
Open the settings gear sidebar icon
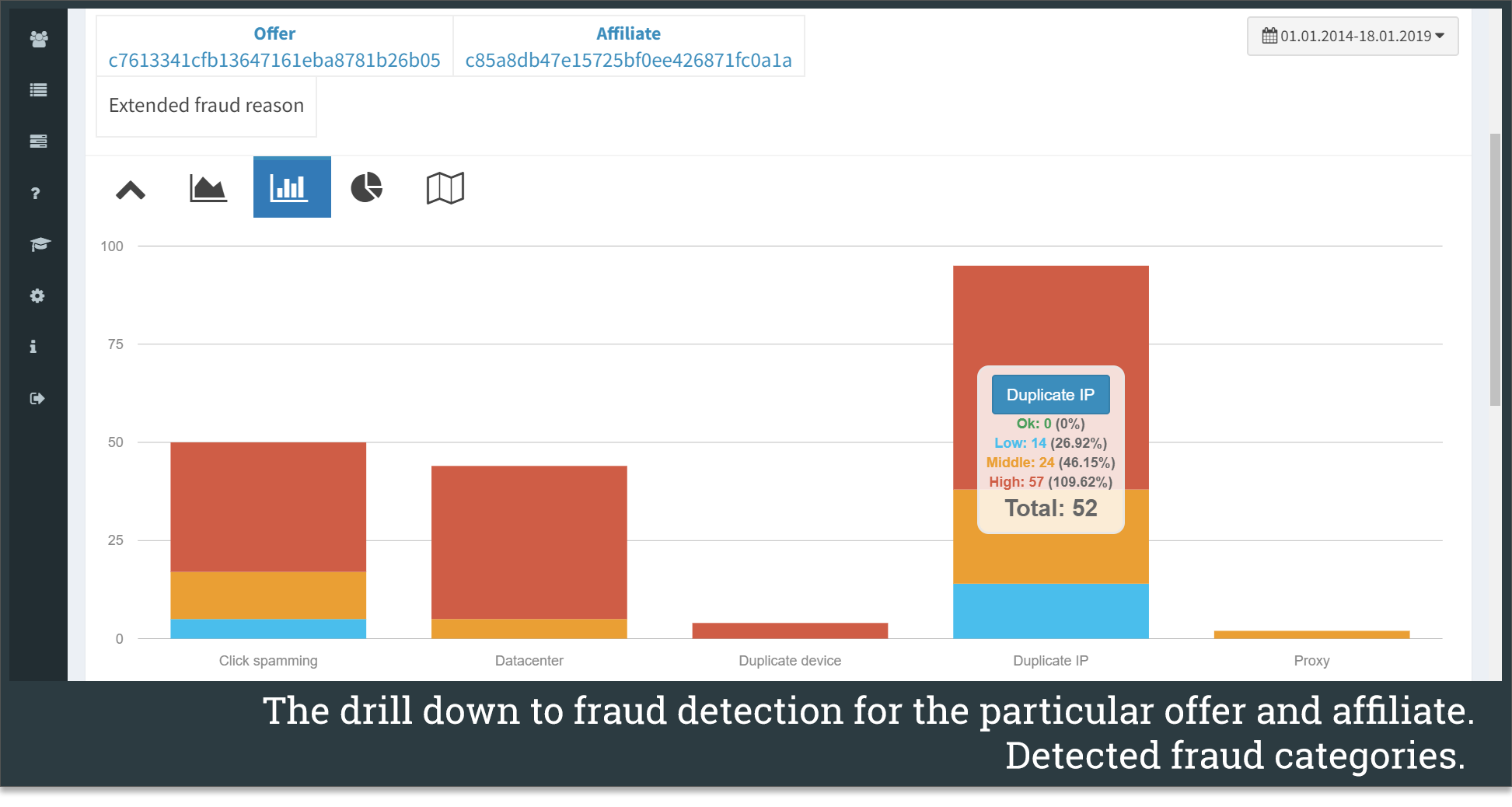37,295
